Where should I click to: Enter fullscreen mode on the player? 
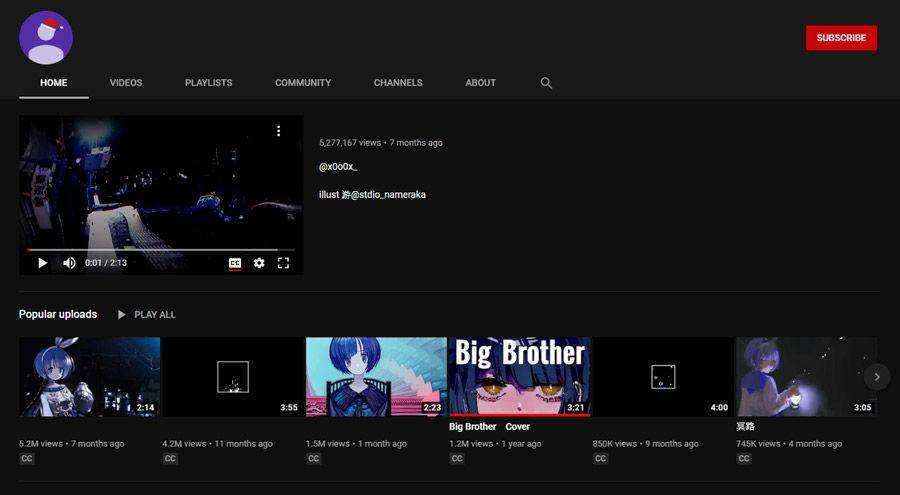click(x=283, y=263)
